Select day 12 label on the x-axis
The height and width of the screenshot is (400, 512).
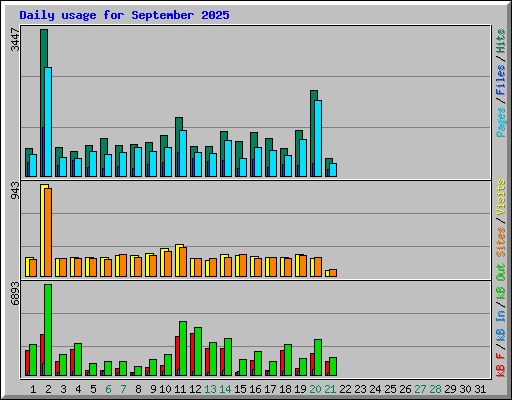click(195, 389)
